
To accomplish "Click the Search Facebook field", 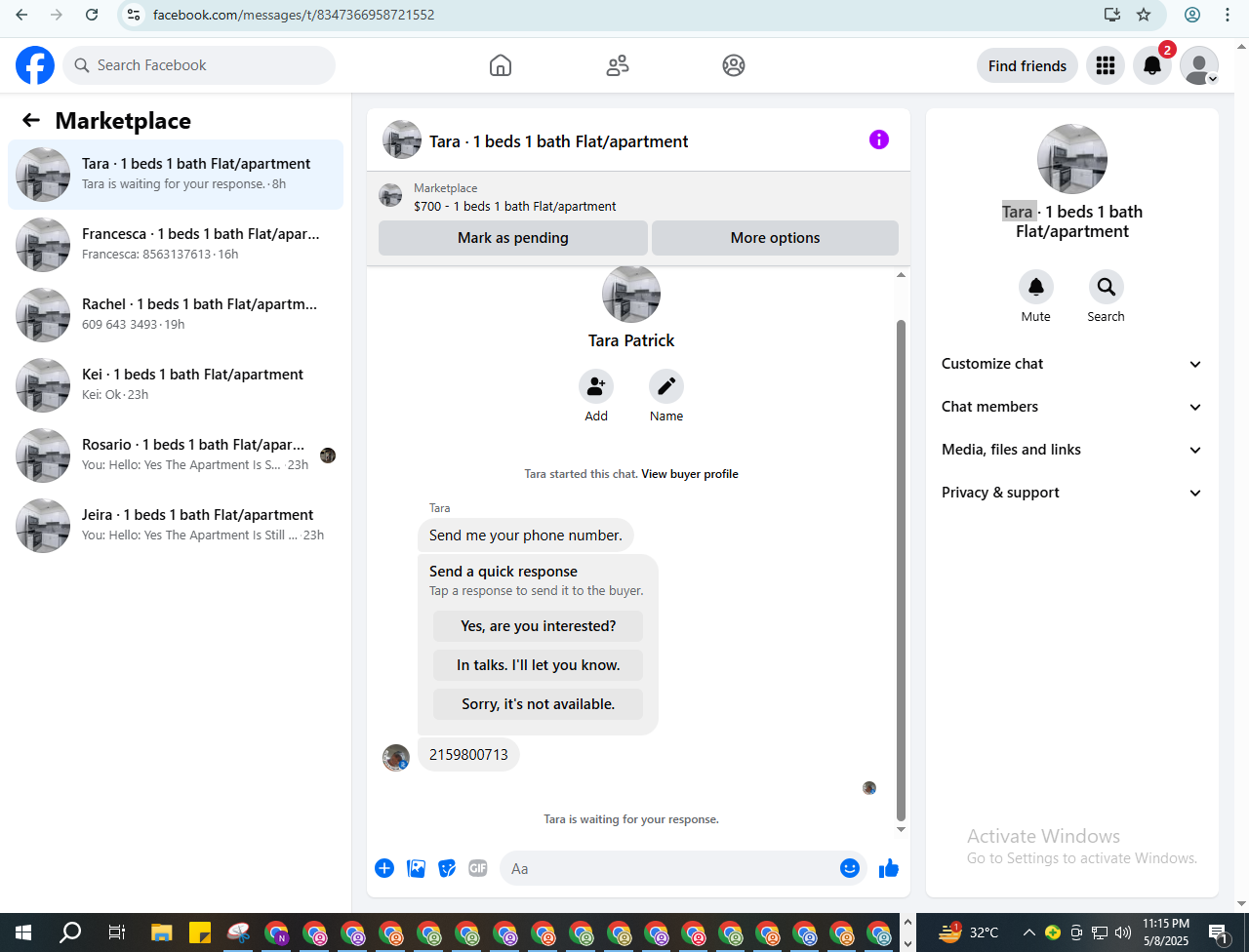I will point(200,65).
